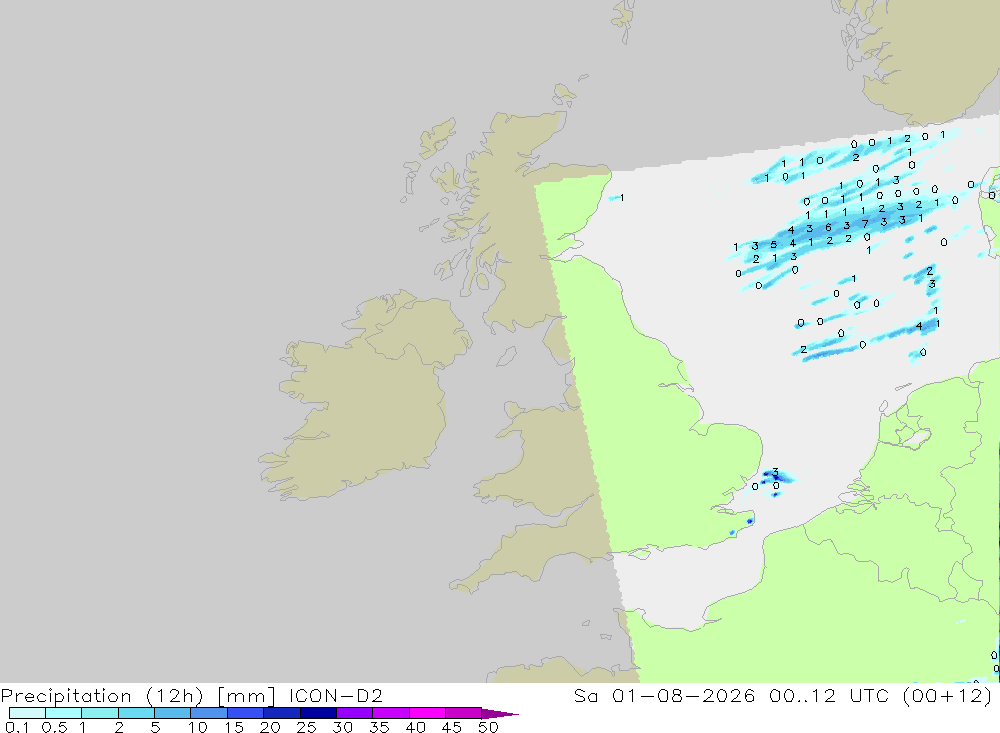1000x733 pixels.
Task: Click the '15' legend scale label
Action: pyautogui.click(x=234, y=727)
